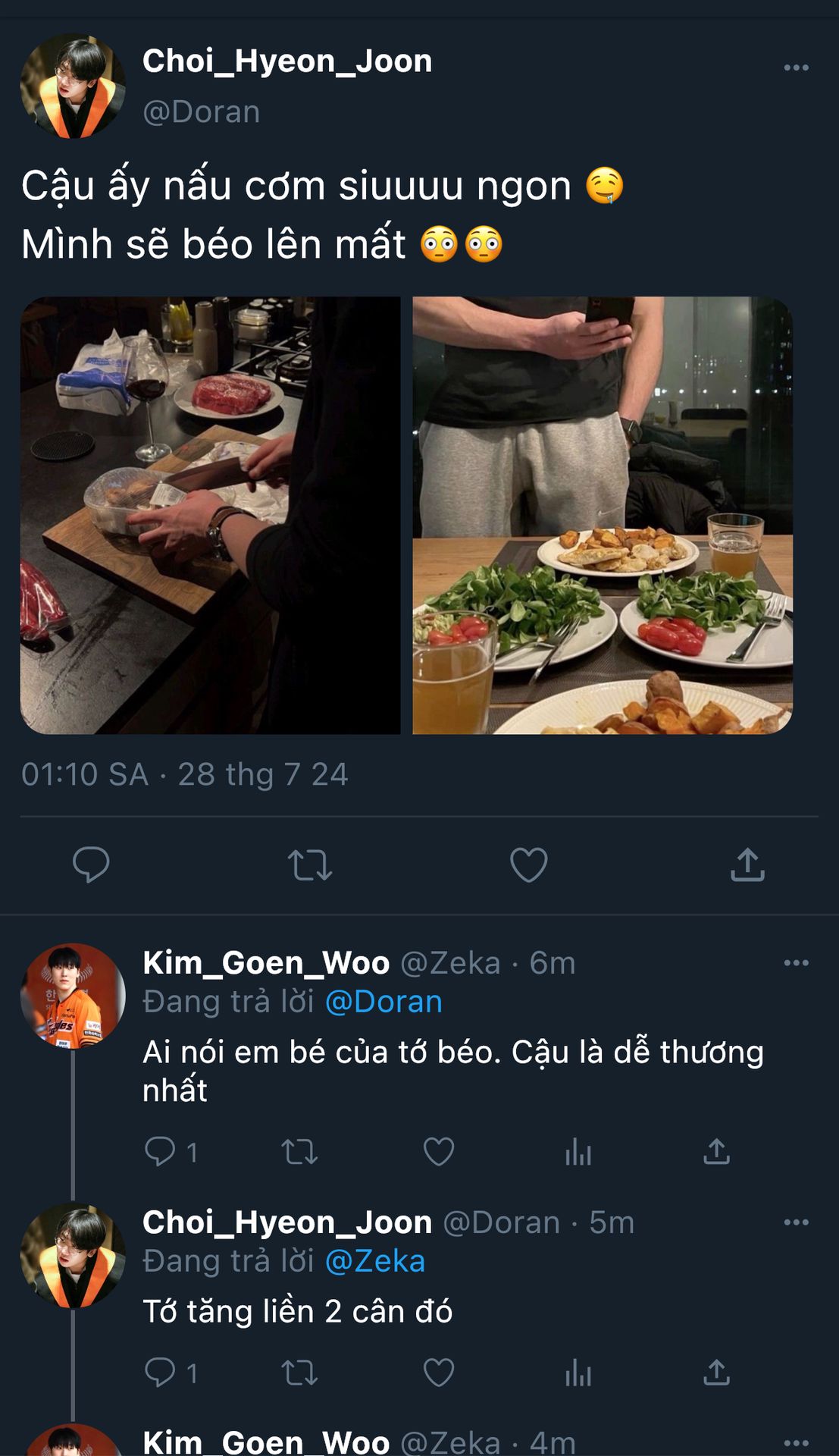Viewport: 839px width, 1456px height.
Task: Retweet the main tweet with food photos
Action: point(310,865)
